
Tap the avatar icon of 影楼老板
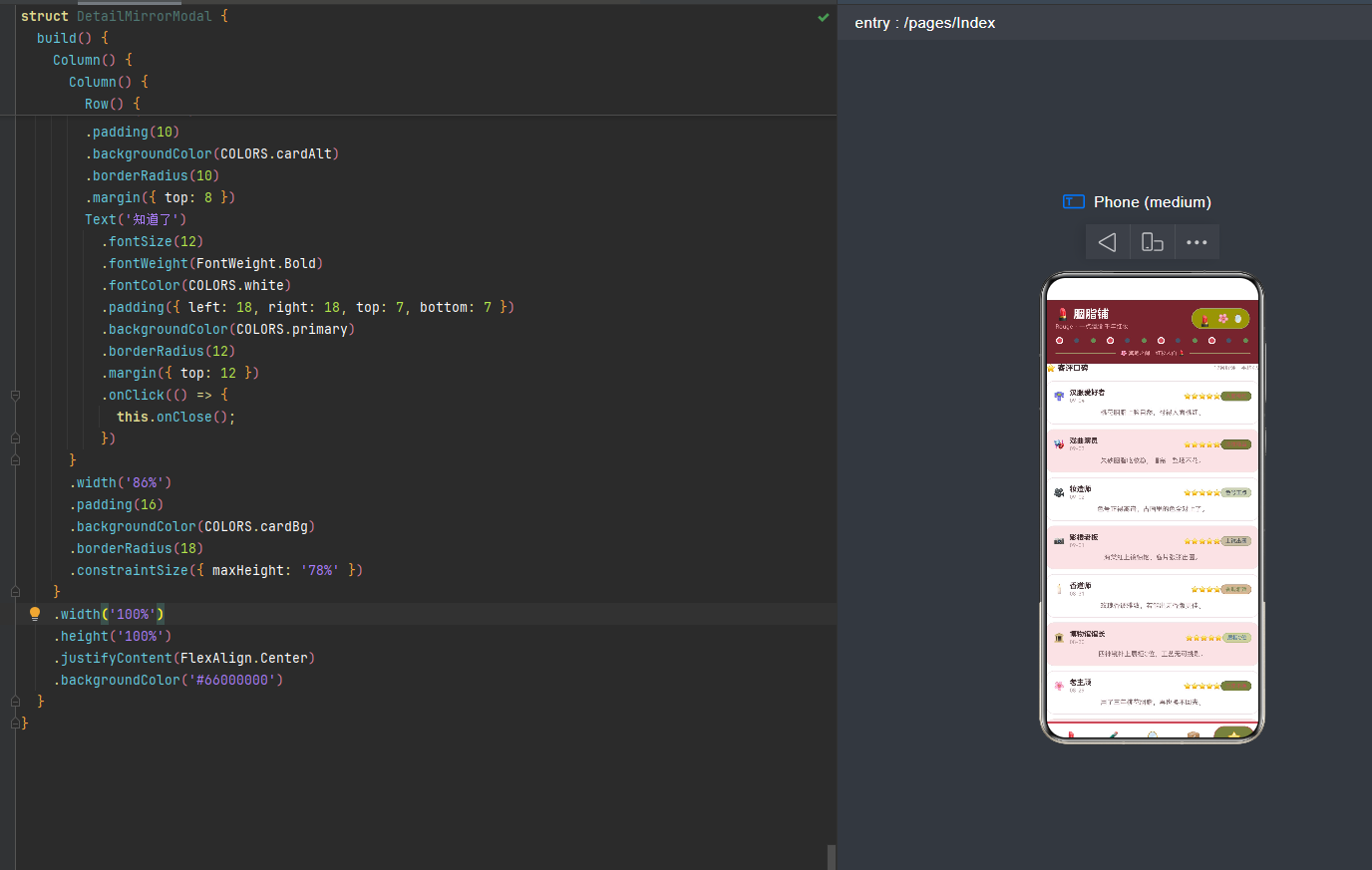click(1059, 540)
